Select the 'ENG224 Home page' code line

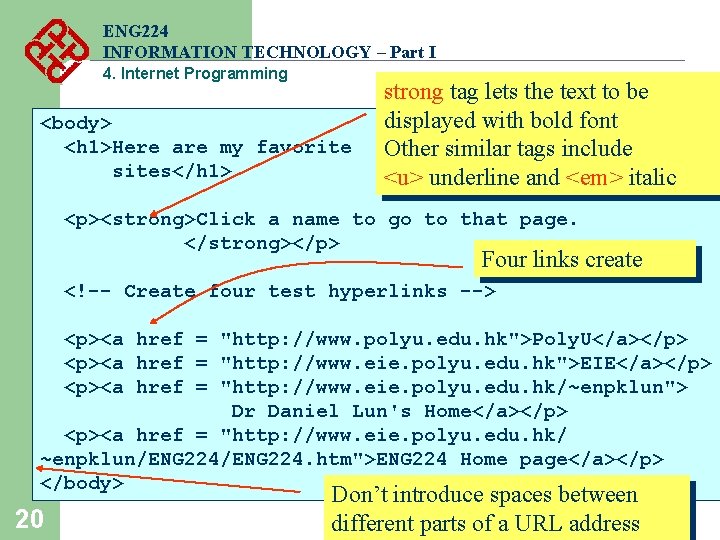[352, 459]
